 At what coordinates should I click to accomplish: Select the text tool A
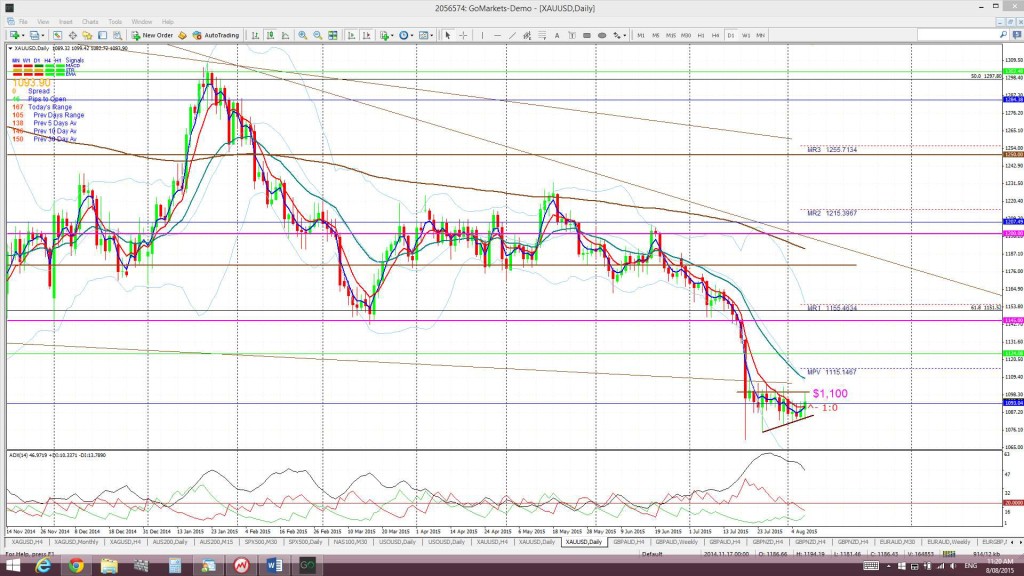tap(557, 35)
